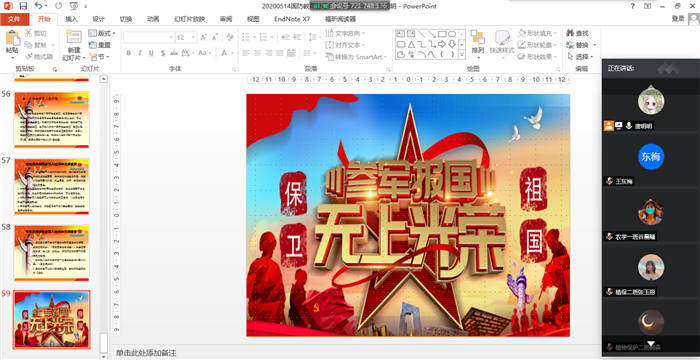The image size is (700, 360).
Task: Toggle Underline text formatting
Action: [x=151, y=53]
